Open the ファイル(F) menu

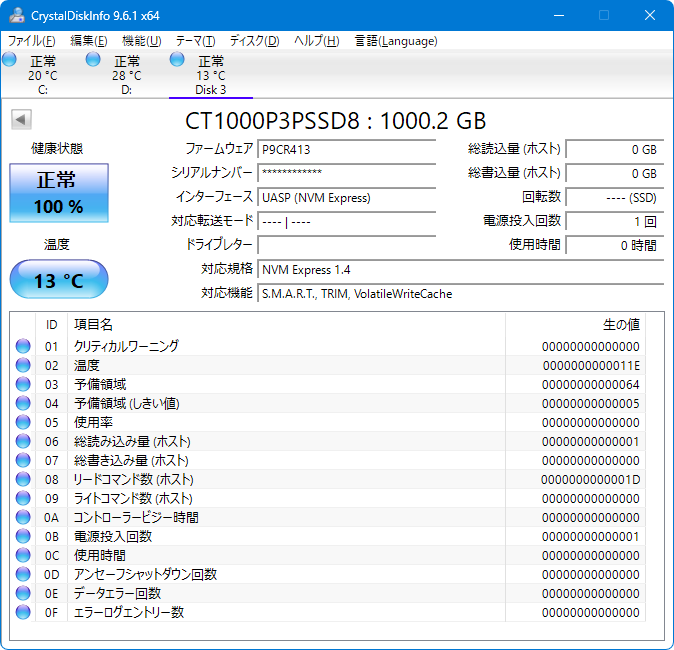(31, 41)
